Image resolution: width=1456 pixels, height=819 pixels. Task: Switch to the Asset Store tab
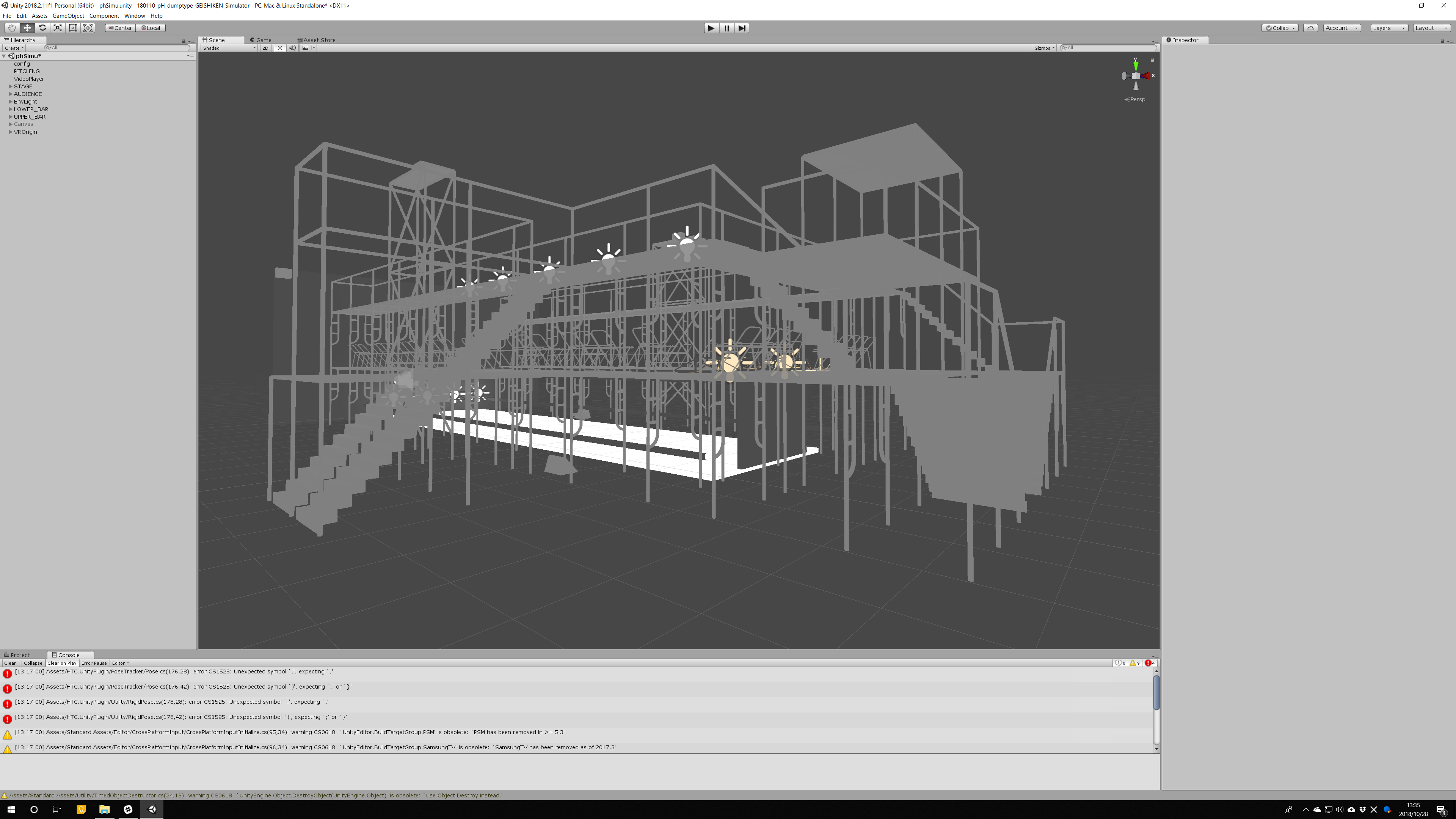coord(317,40)
